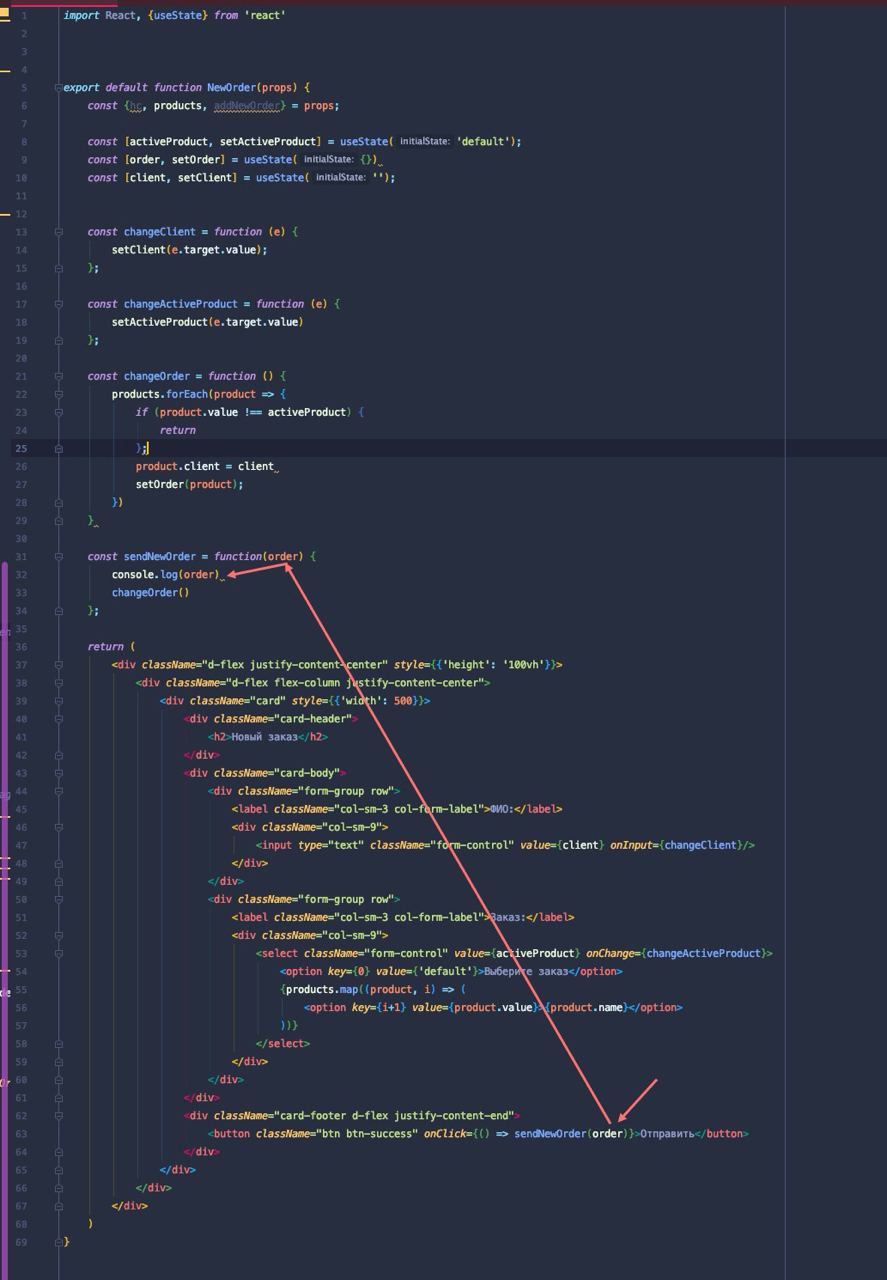
Task: Click the 'NewOrder' function name on line 5
Action: (231, 88)
